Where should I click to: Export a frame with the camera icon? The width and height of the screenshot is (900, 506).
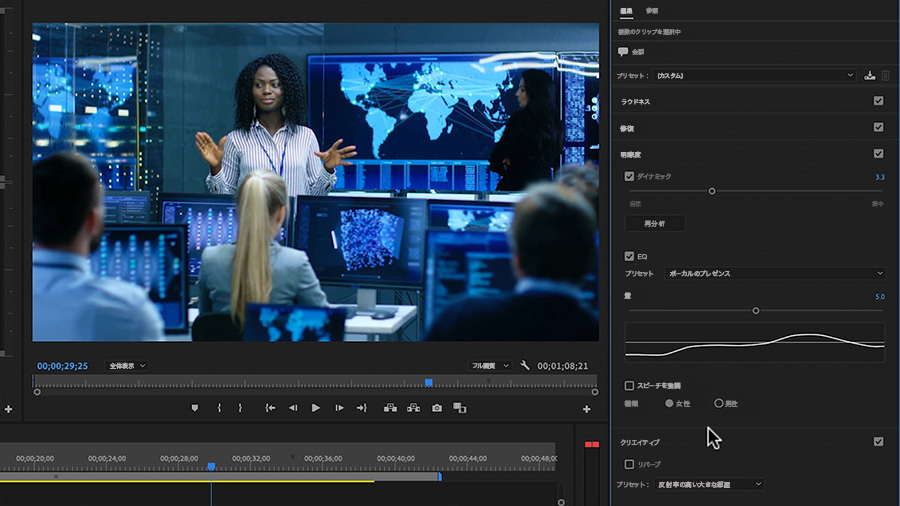[437, 408]
